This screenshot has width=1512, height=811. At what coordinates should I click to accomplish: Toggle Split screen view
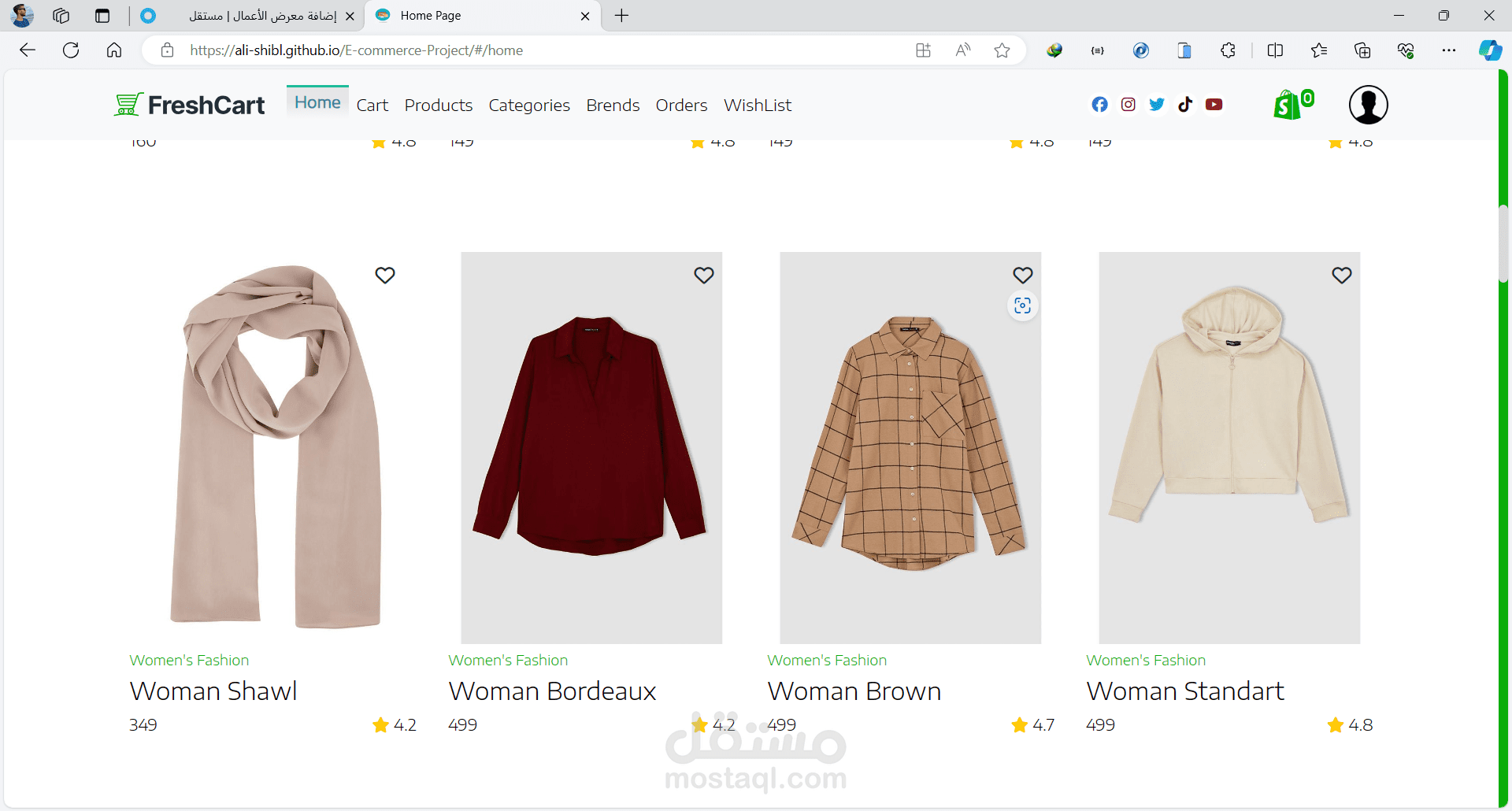pyautogui.click(x=1276, y=50)
